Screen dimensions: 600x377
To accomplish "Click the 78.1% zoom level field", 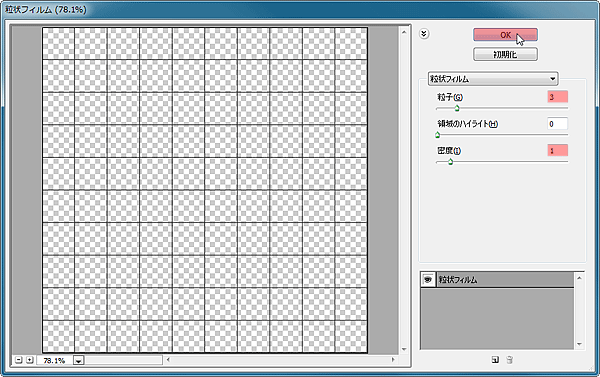I will pos(54,361).
